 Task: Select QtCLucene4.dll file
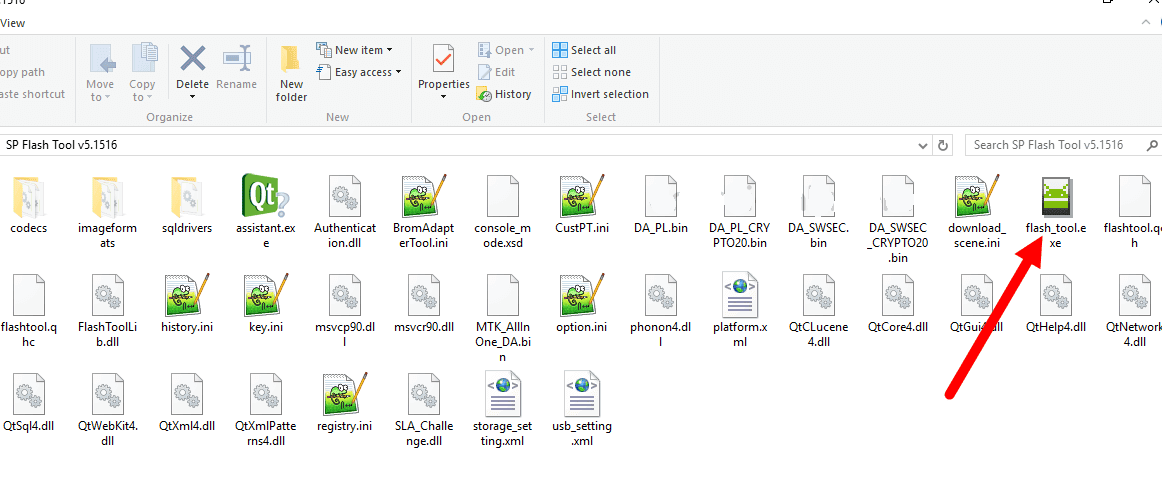pyautogui.click(x=818, y=311)
